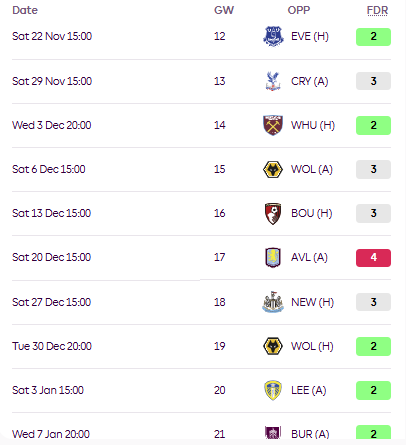Click the Newcastle club crest
The width and height of the screenshot is (406, 445).
(x=273, y=302)
